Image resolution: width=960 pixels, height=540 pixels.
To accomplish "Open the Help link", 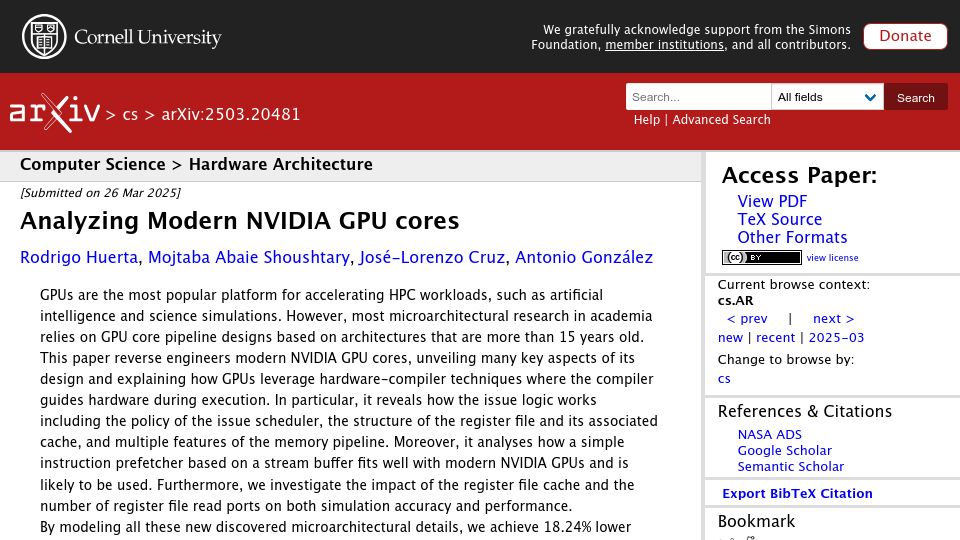I will coord(647,120).
